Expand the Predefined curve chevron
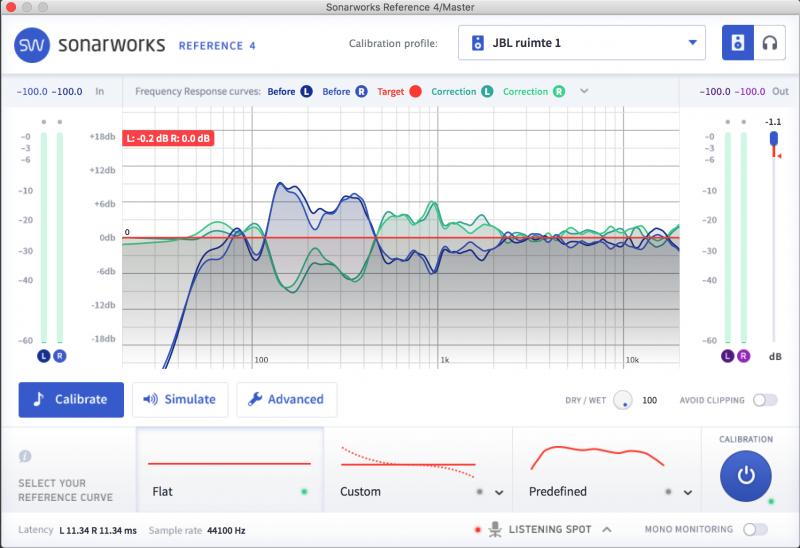This screenshot has height=548, width=800. point(688,492)
